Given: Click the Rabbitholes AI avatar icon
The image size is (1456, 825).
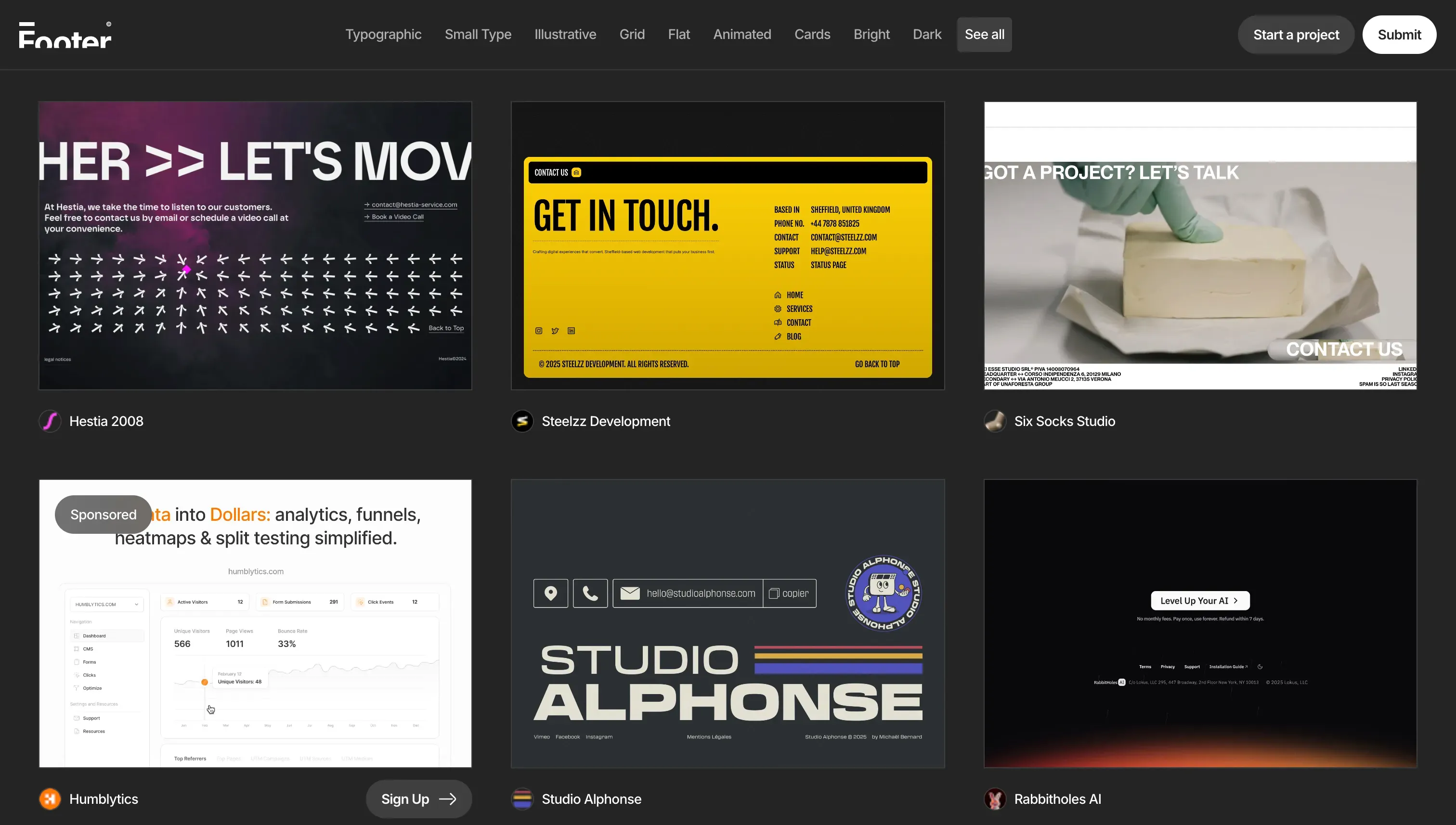Looking at the screenshot, I should (995, 799).
